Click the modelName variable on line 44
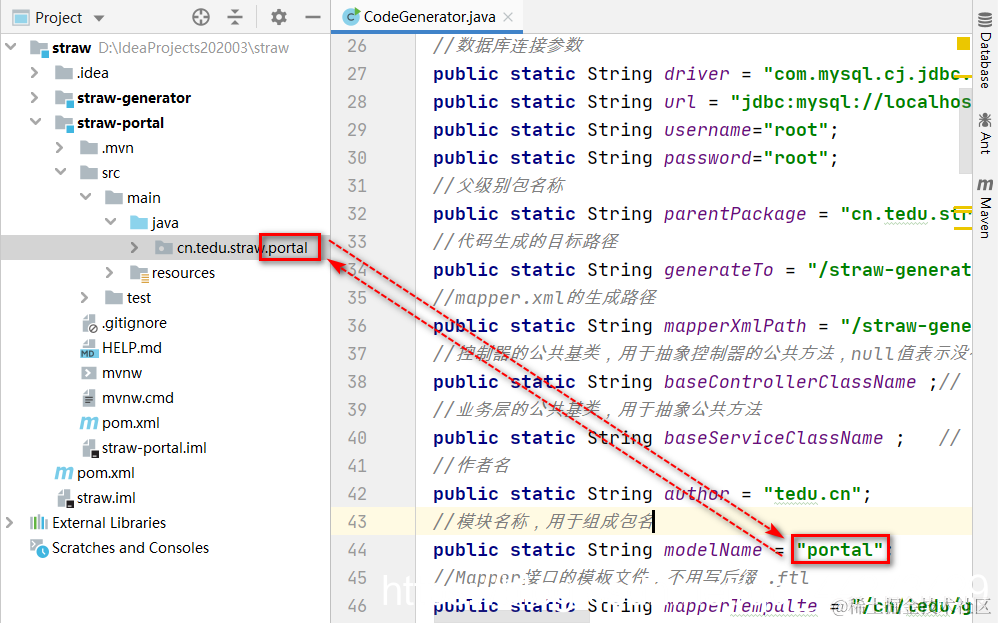This screenshot has height=623, width=998. [x=713, y=550]
